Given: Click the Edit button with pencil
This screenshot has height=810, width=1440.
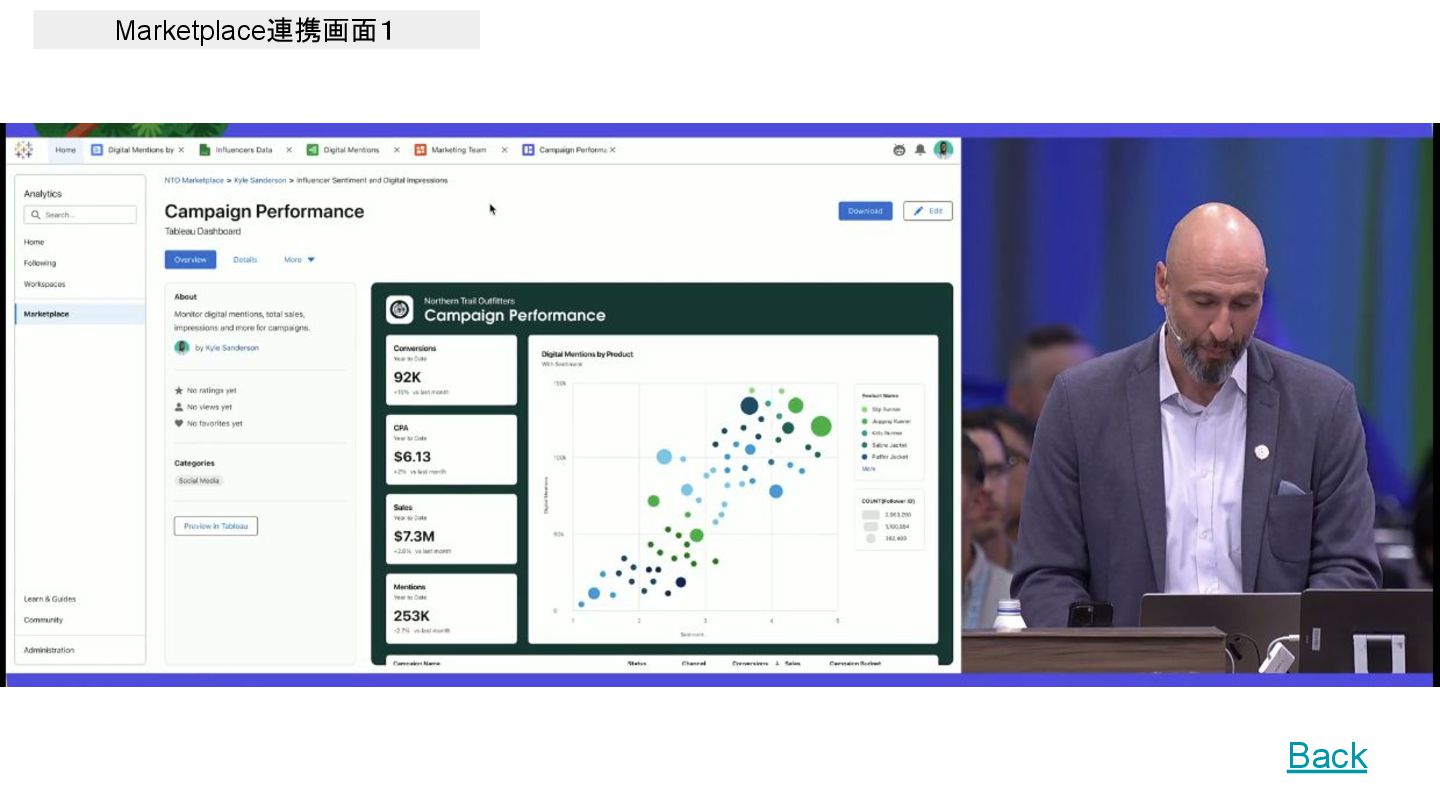Looking at the screenshot, I should coord(928,211).
